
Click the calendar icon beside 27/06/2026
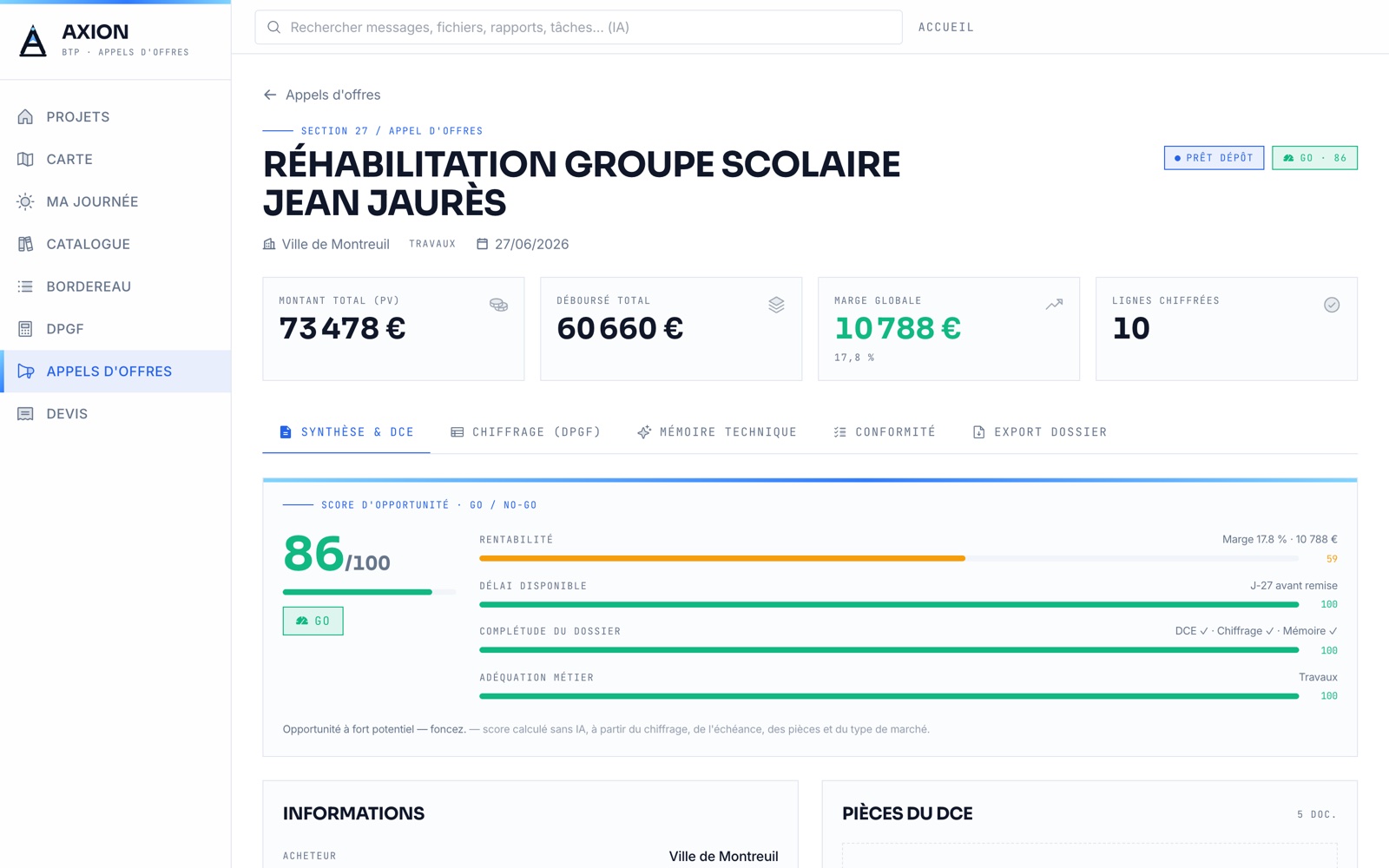(482, 244)
